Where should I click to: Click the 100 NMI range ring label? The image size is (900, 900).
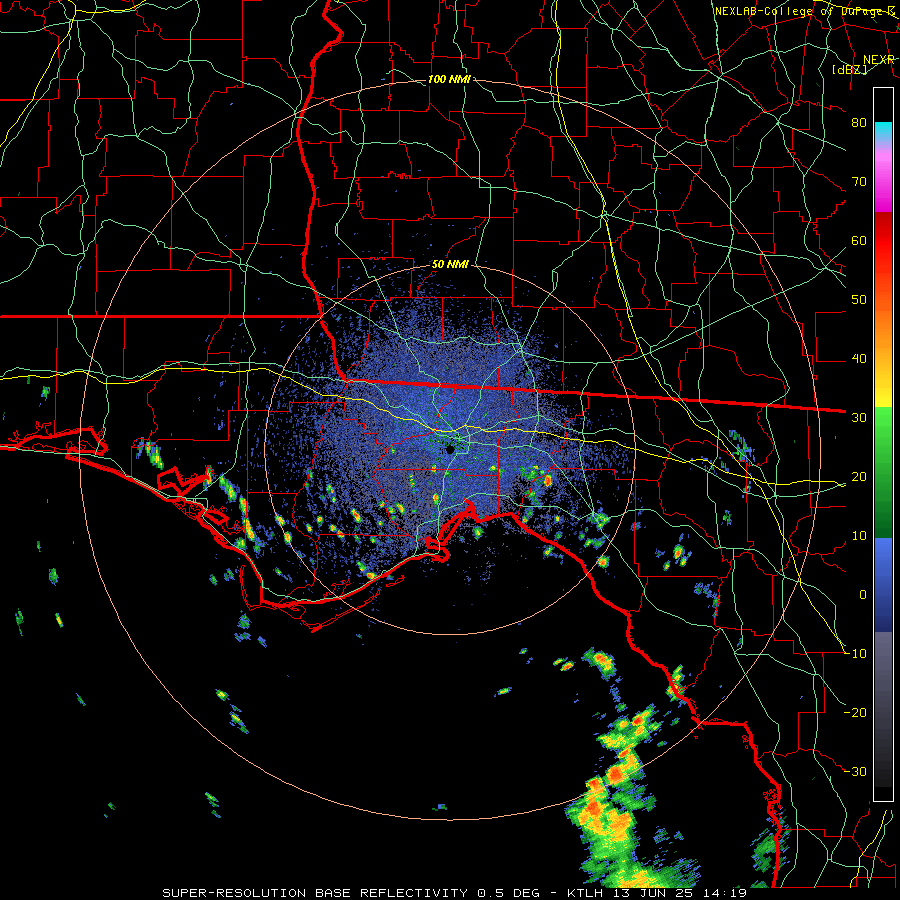click(449, 79)
